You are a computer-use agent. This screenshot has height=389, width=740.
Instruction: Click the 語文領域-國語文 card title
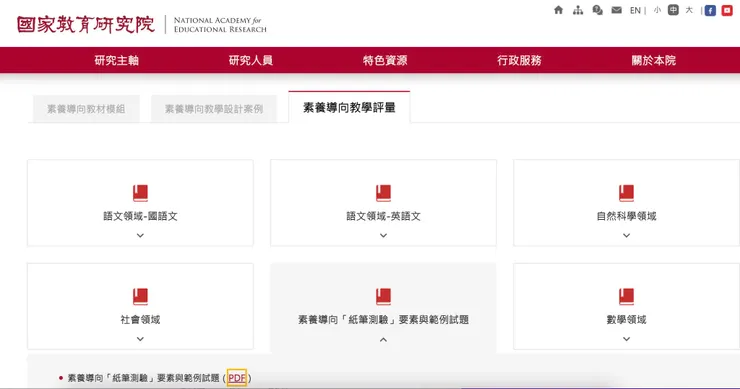[x=140, y=216]
